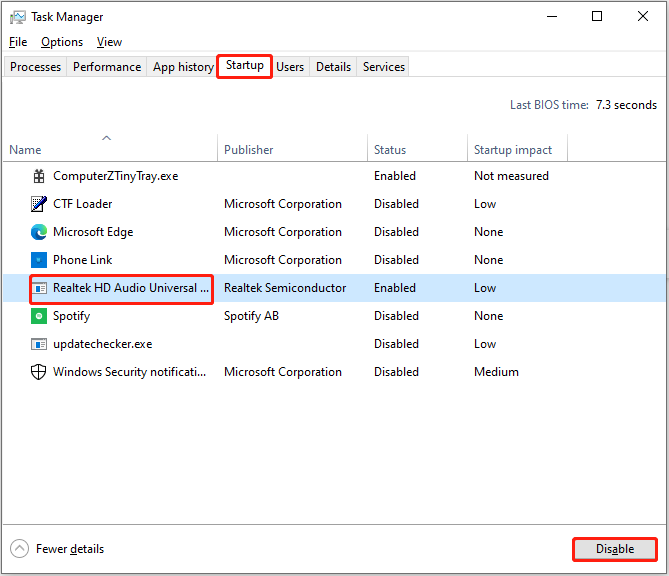The height and width of the screenshot is (576, 669).
Task: Select the ComputerZTinyTray.exe name
Action: click(x=116, y=176)
